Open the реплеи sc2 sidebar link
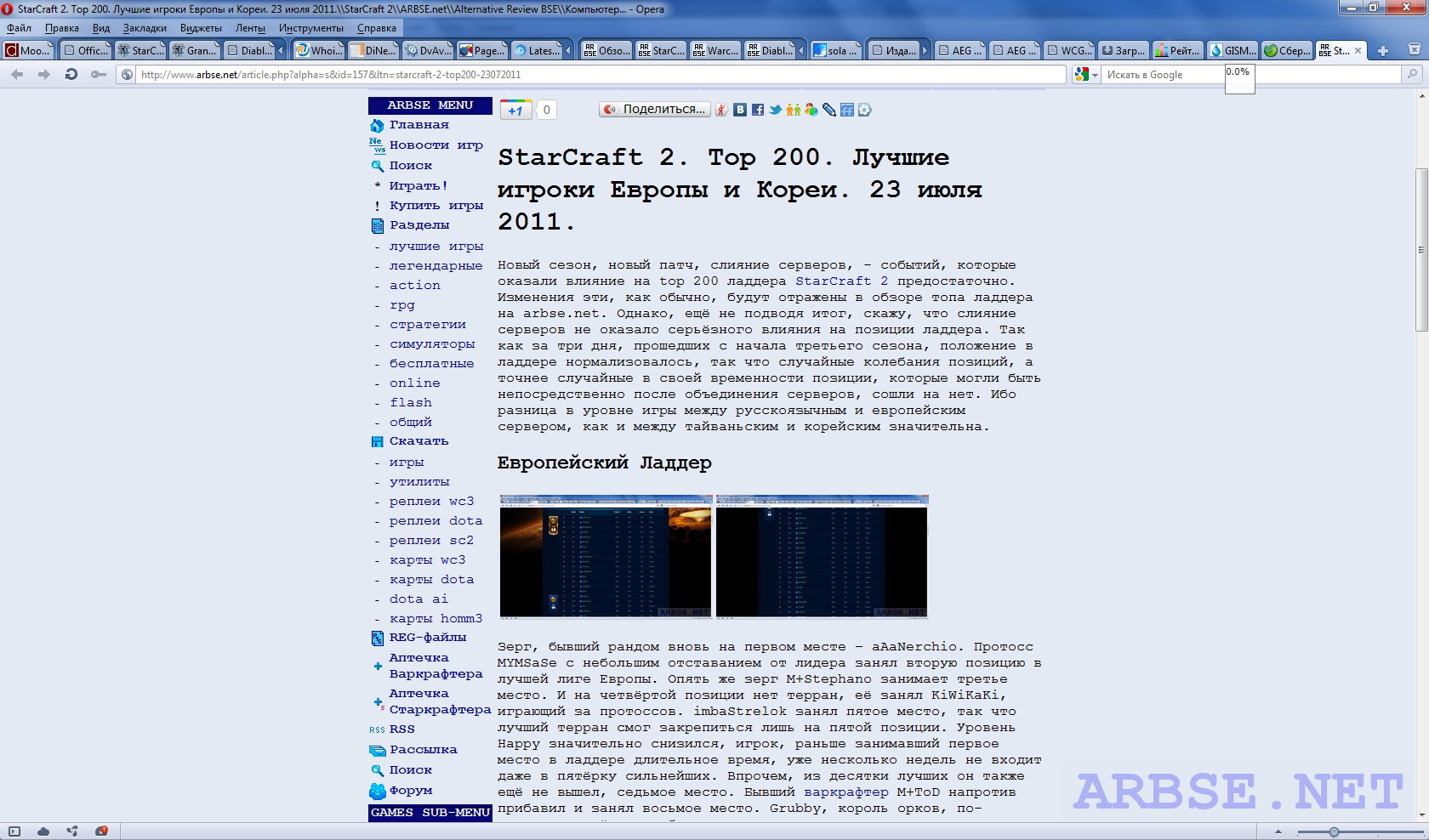1429x840 pixels. tap(431, 541)
